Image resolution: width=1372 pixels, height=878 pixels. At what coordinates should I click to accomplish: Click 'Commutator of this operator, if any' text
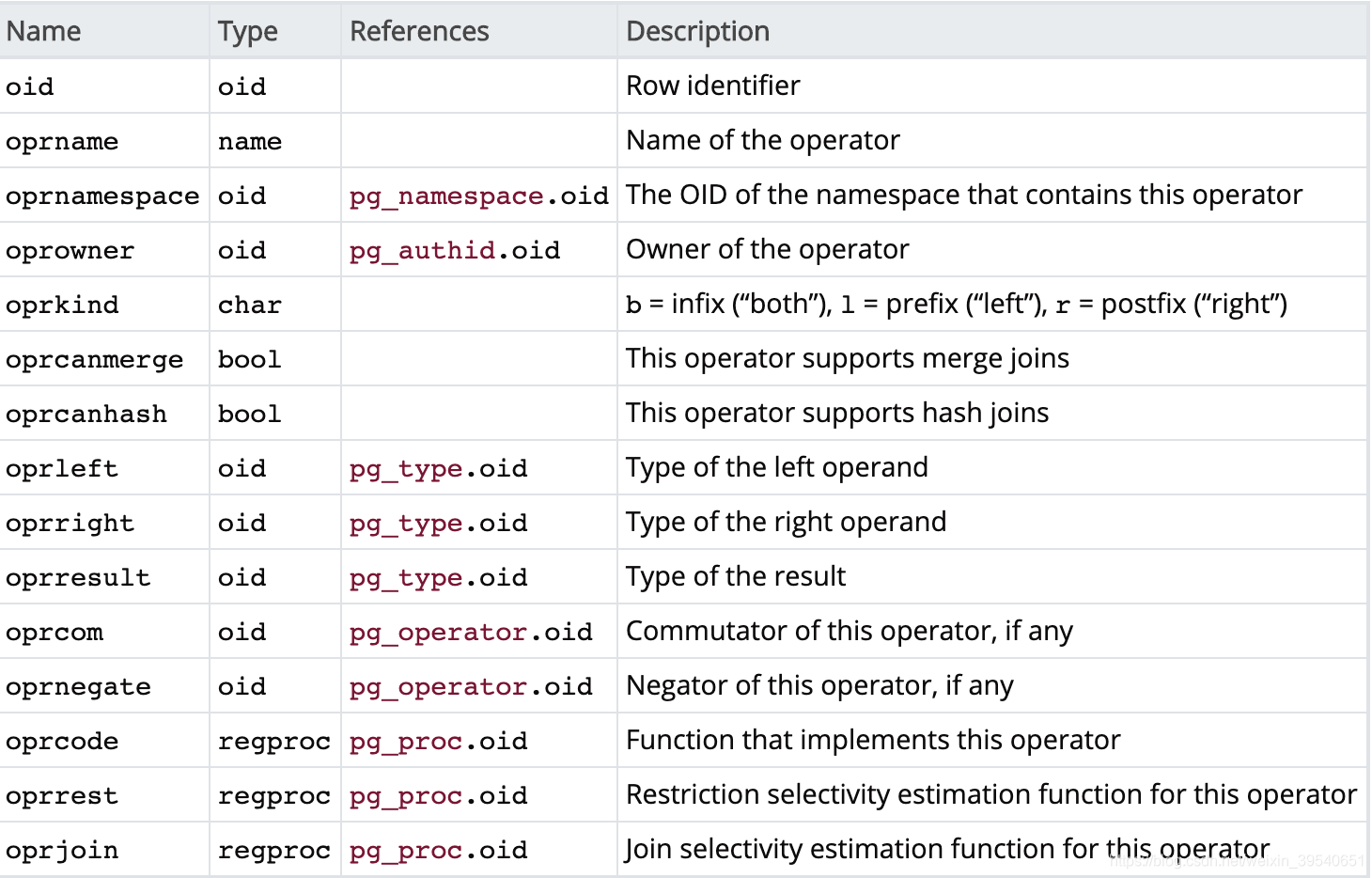(850, 631)
